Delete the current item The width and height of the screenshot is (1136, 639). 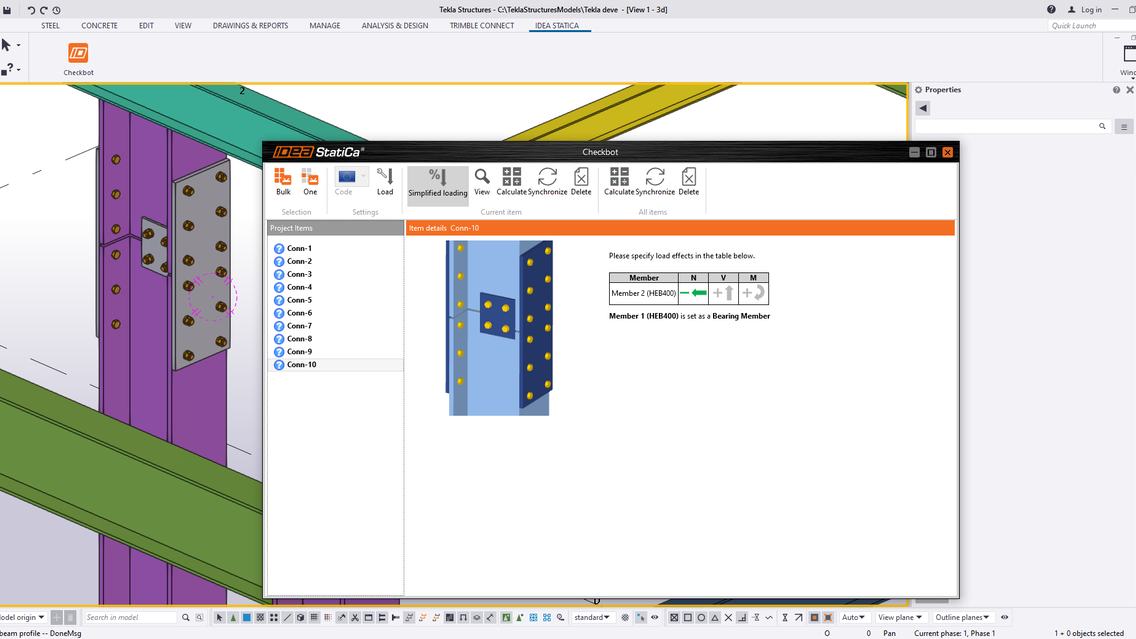point(581,182)
